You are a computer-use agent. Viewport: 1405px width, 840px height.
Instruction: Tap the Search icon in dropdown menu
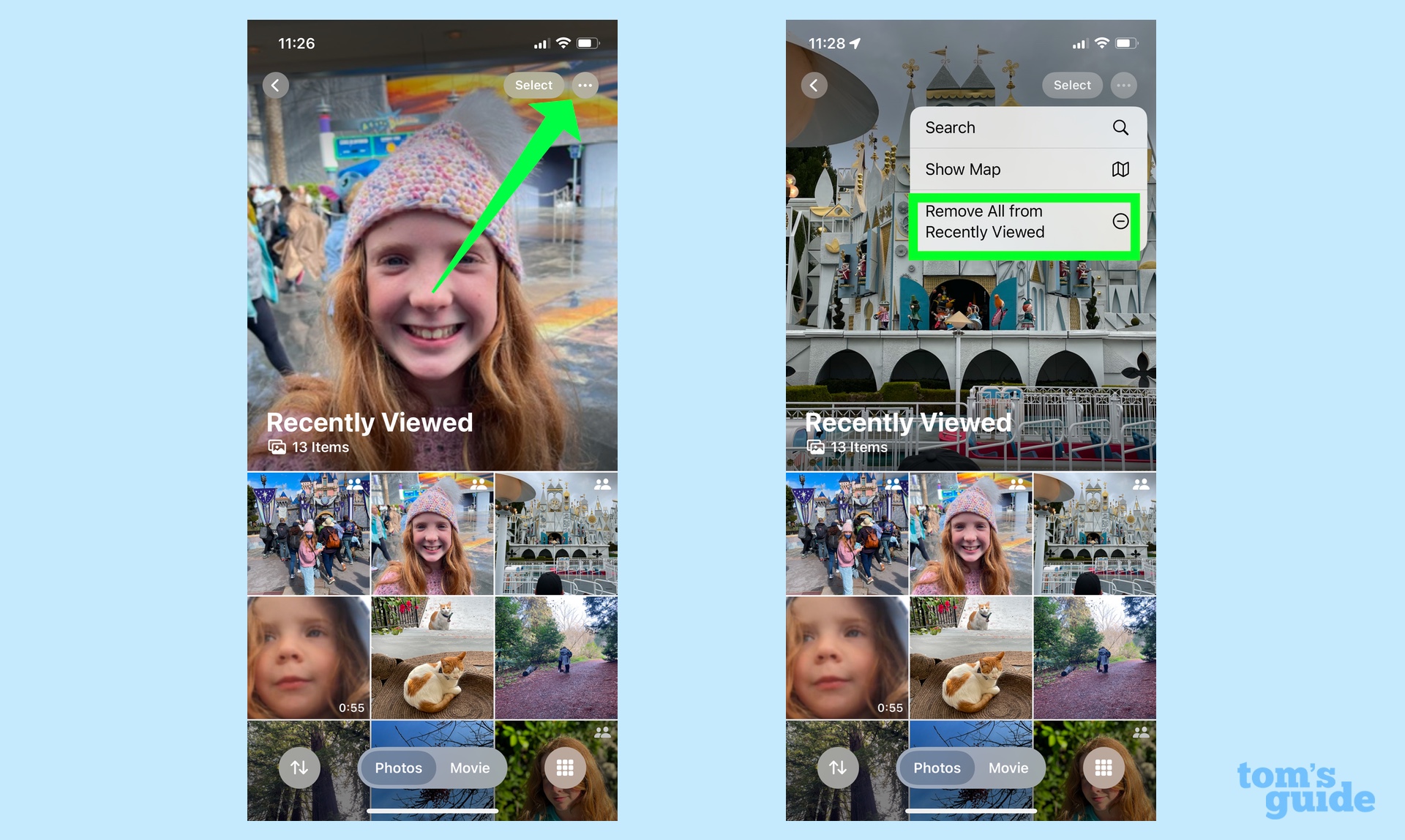coord(1121,127)
